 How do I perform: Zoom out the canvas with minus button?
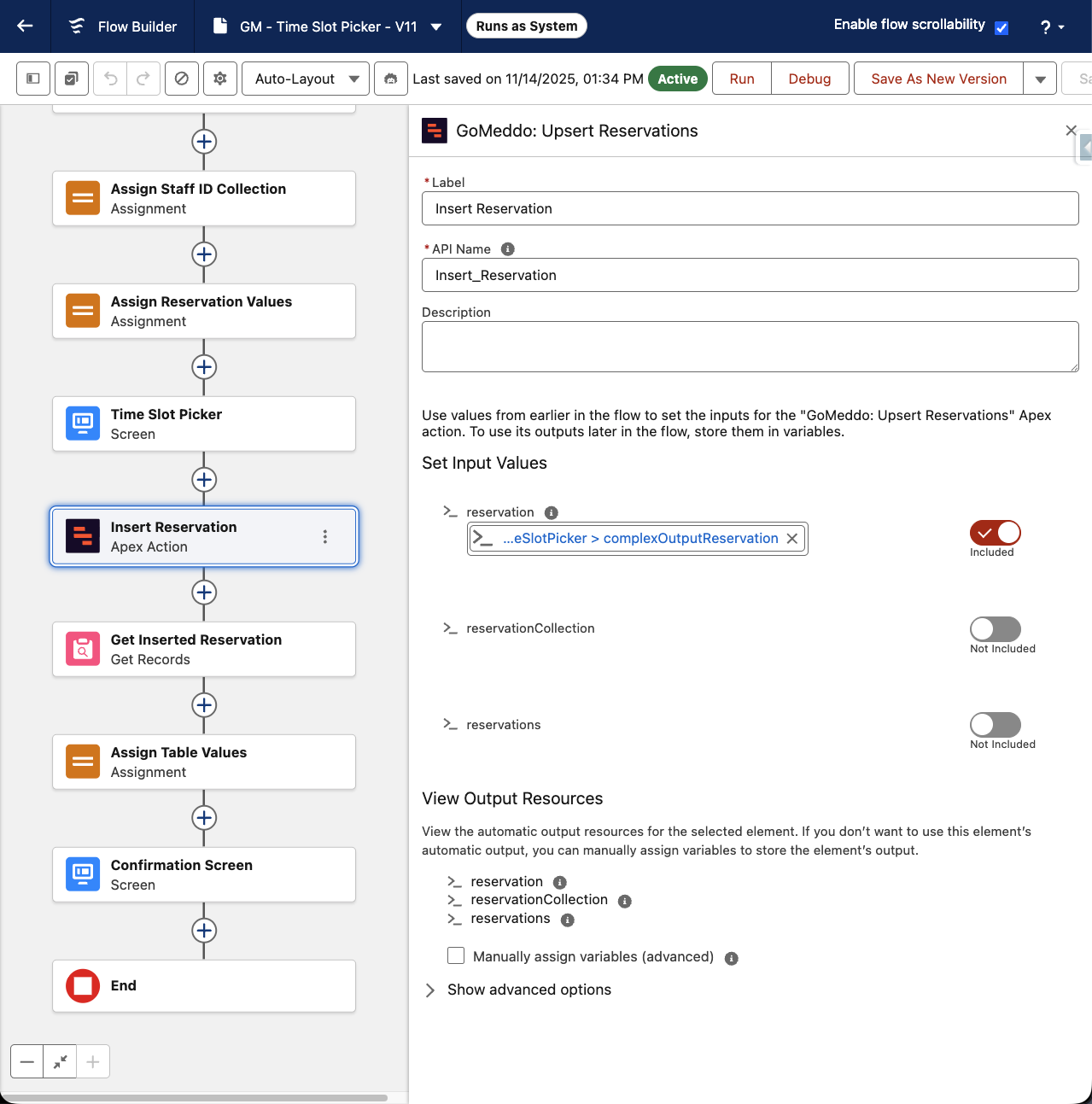click(27, 1061)
